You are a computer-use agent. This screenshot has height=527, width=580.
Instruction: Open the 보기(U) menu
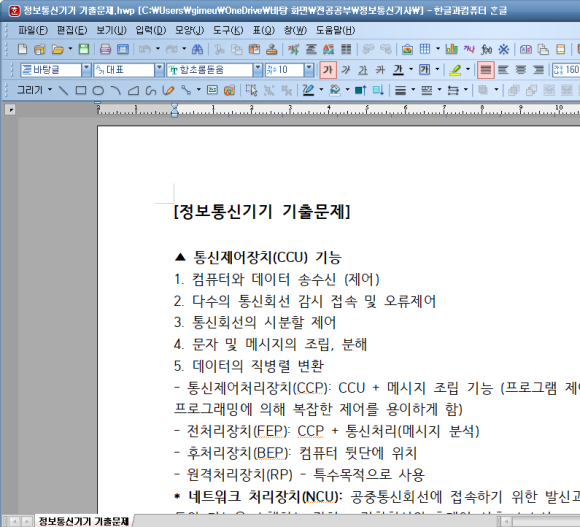(111, 30)
